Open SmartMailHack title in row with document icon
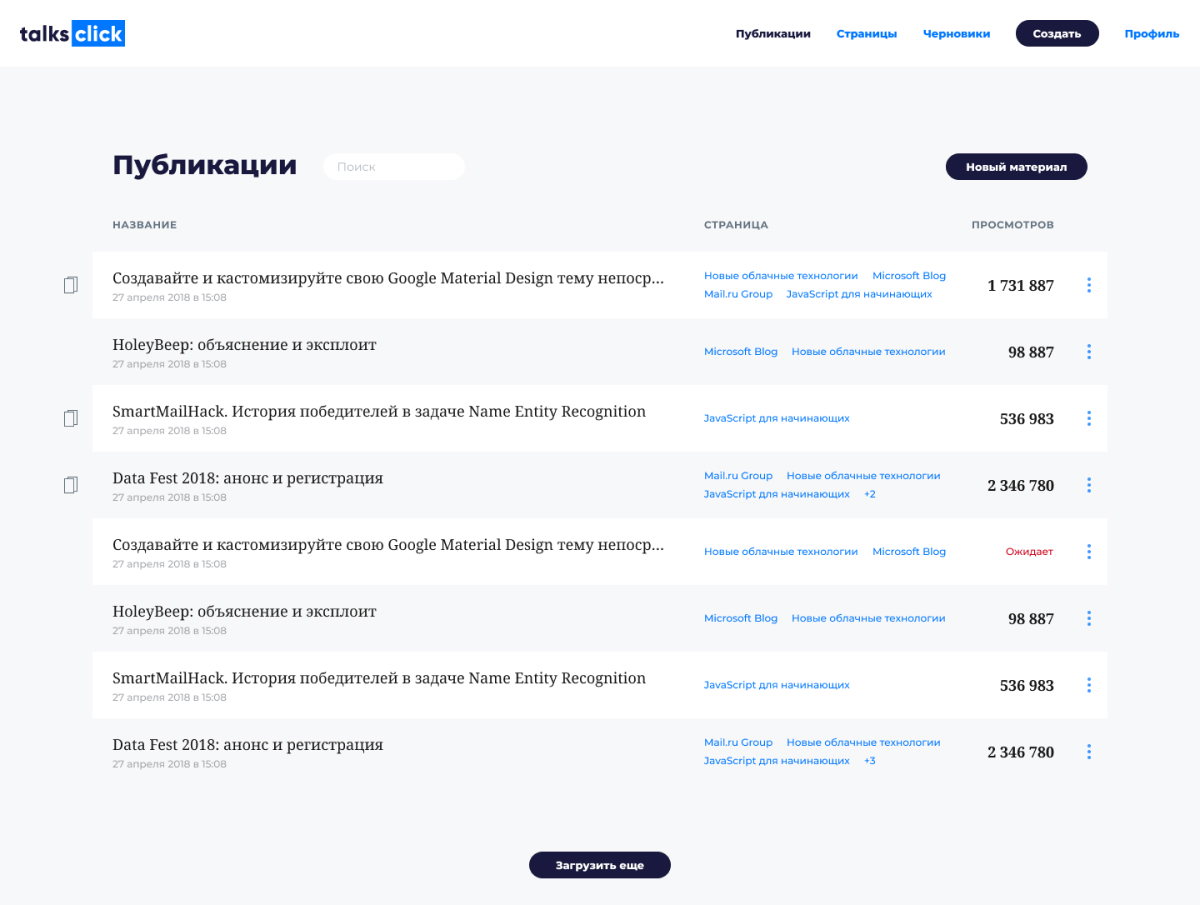1200x905 pixels. (x=379, y=411)
